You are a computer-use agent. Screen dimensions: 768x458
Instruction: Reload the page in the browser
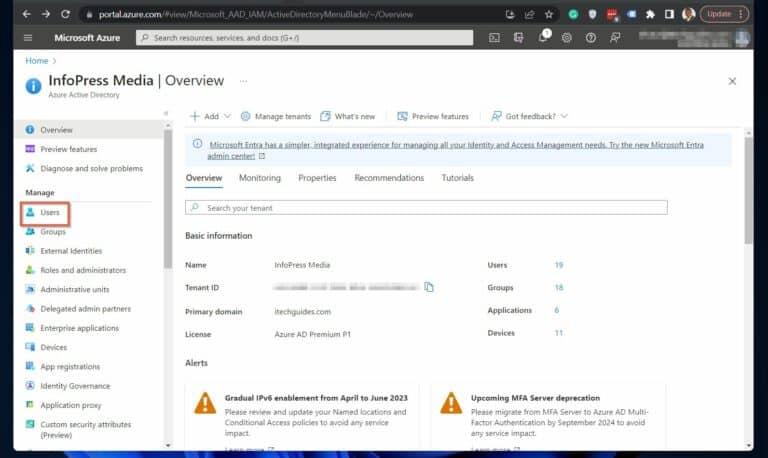(x=65, y=14)
